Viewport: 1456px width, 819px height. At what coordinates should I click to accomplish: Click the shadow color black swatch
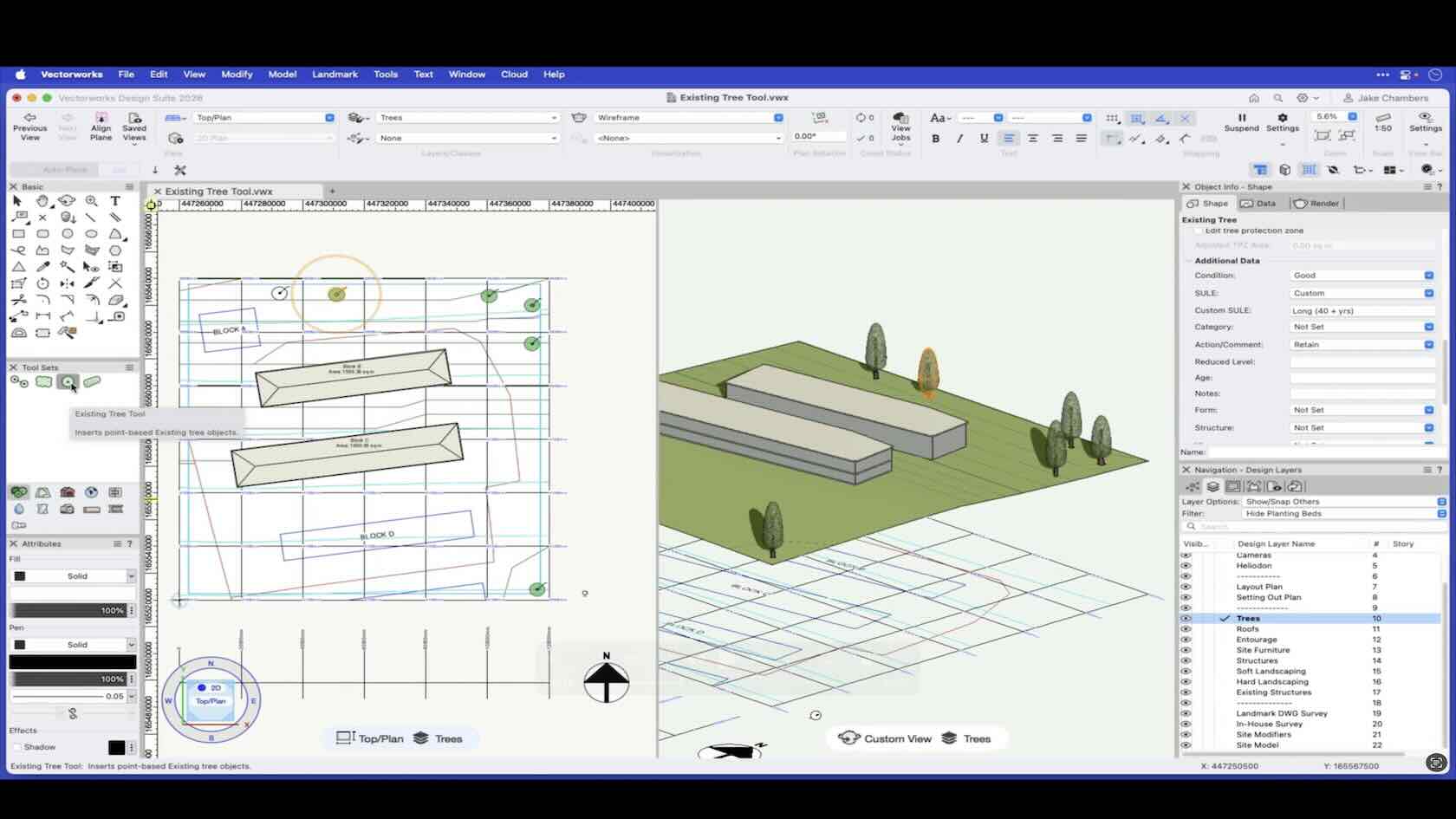tap(116, 747)
